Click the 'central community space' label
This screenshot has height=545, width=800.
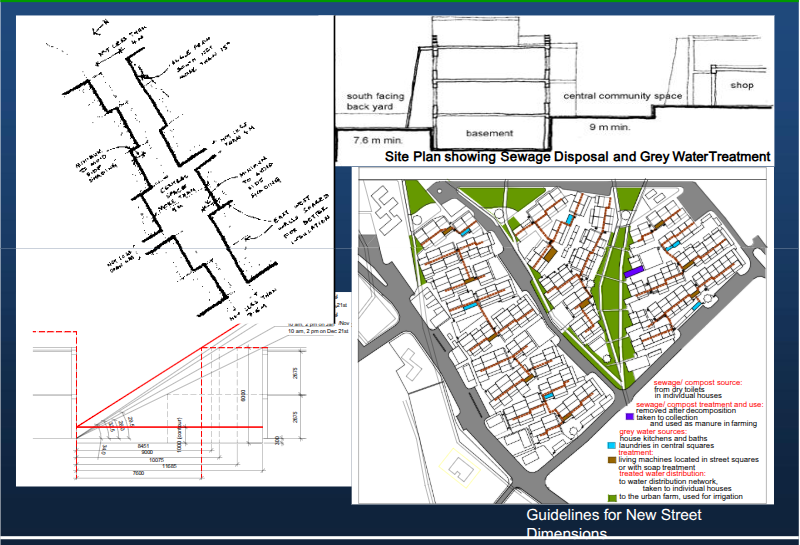622,96
